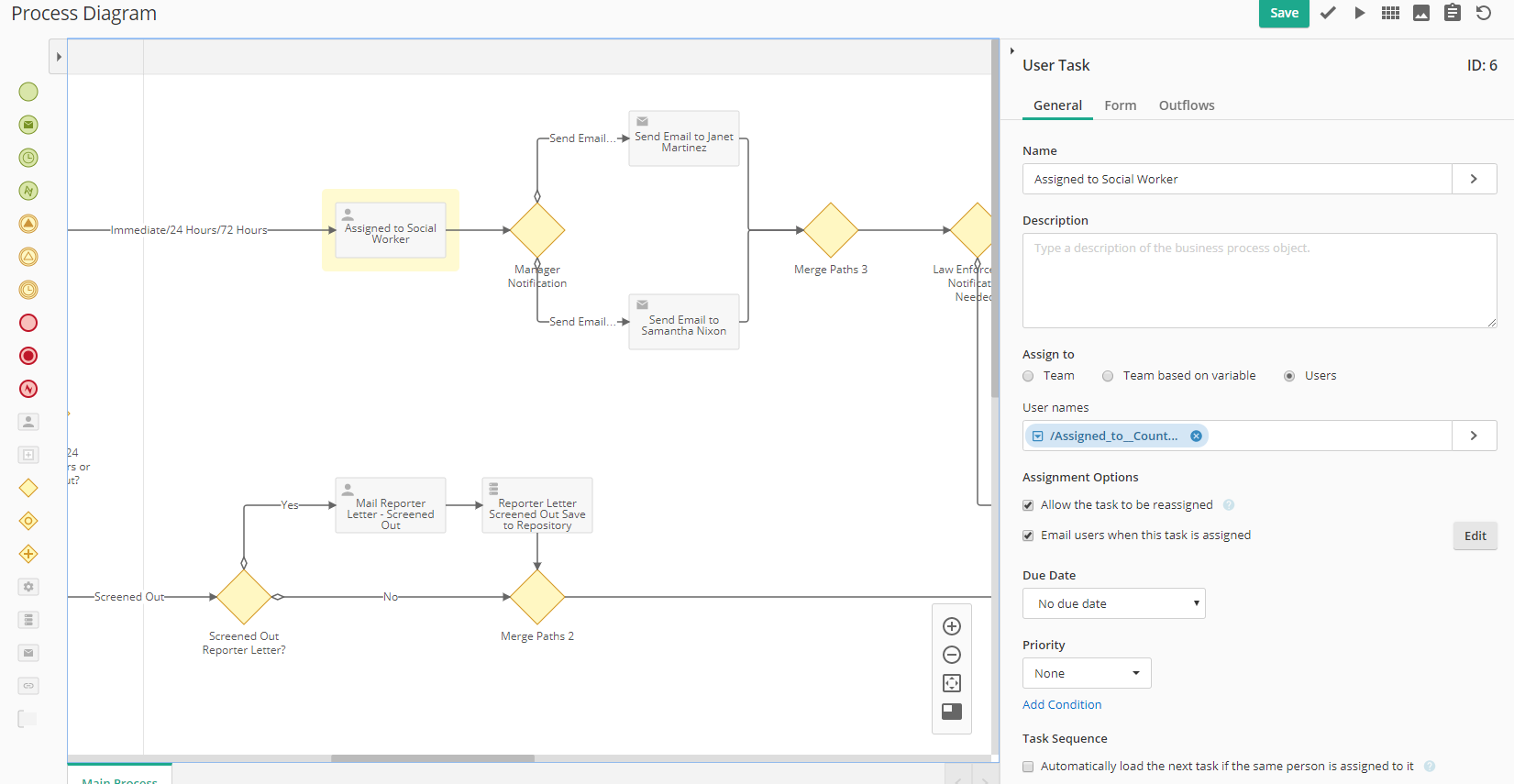Image resolution: width=1514 pixels, height=784 pixels.
Task: Select the Team radio button
Action: pos(1028,376)
